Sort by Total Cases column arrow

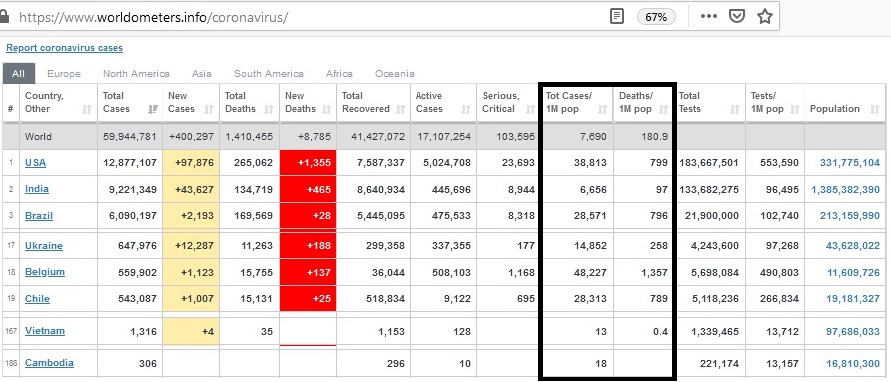point(153,110)
